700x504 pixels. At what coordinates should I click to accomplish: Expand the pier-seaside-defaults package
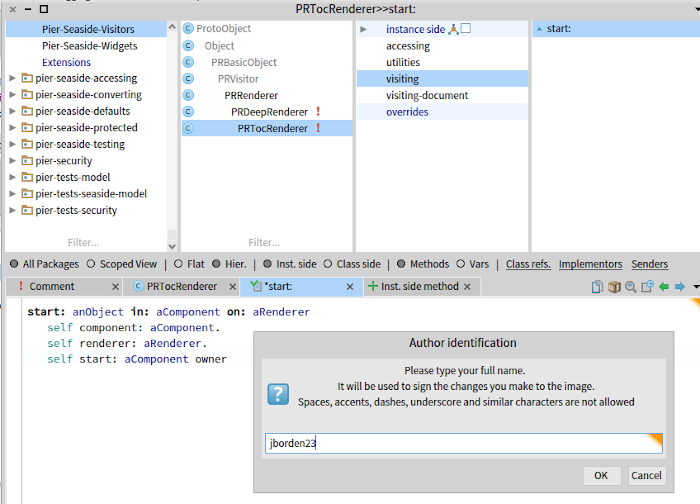[x=12, y=111]
